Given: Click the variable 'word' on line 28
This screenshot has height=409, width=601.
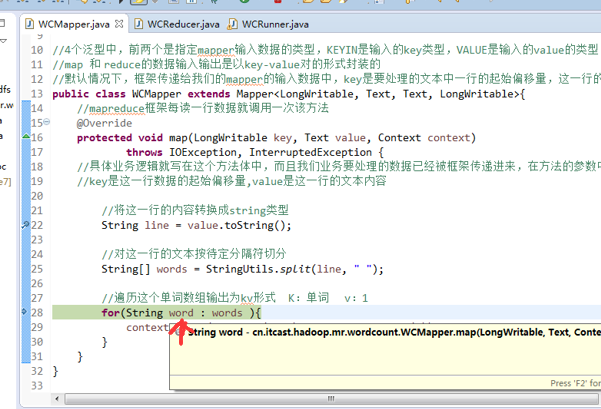Looking at the screenshot, I should point(181,313).
